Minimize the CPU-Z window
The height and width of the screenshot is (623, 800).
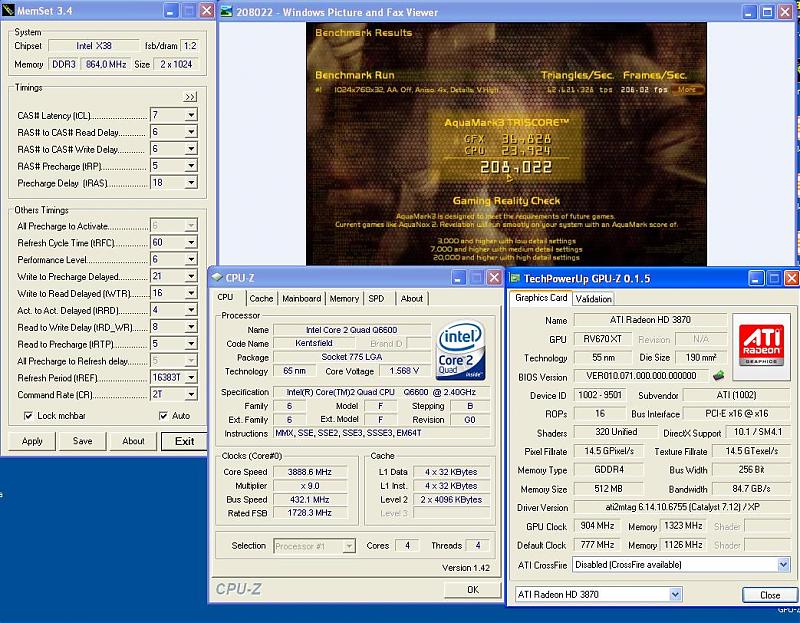click(458, 278)
